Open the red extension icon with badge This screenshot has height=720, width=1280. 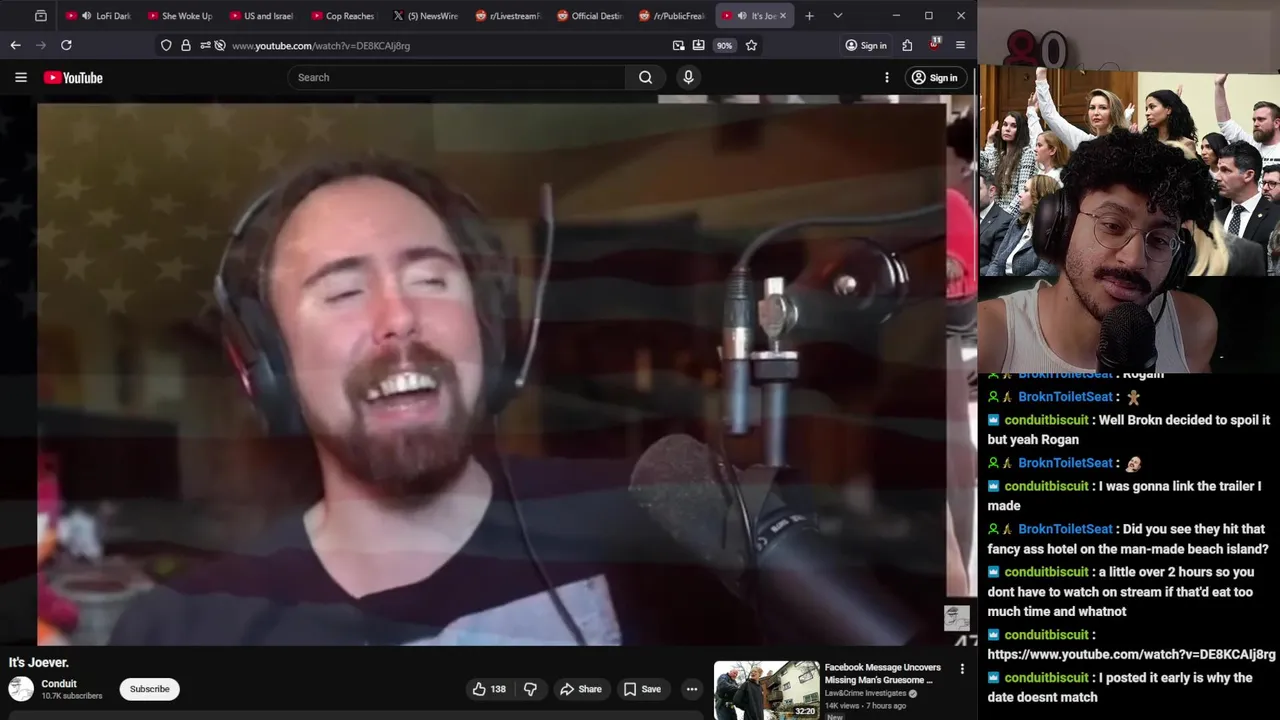pos(934,45)
